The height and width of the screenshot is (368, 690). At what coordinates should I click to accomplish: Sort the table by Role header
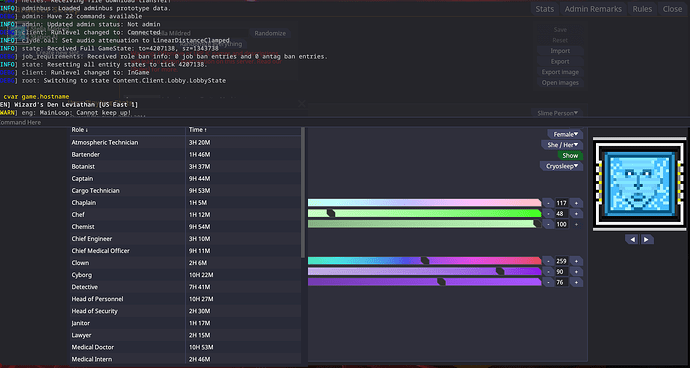128,130
